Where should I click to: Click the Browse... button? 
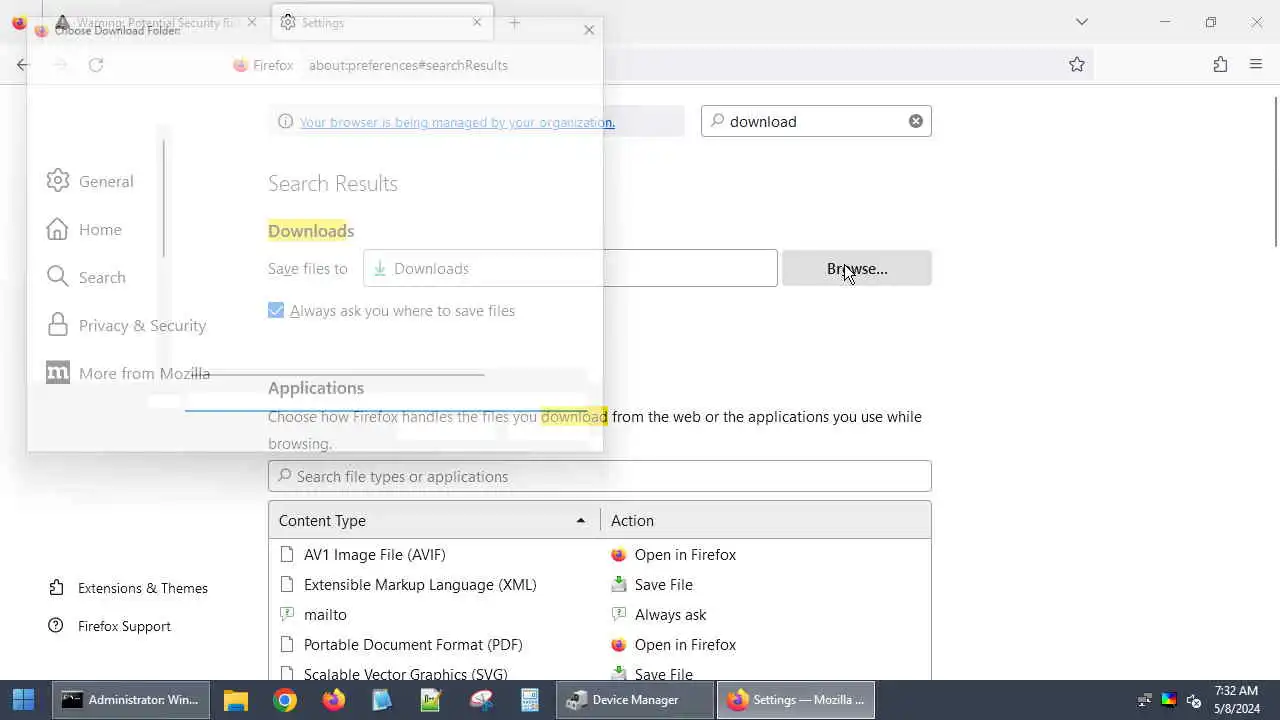pyautogui.click(x=857, y=268)
